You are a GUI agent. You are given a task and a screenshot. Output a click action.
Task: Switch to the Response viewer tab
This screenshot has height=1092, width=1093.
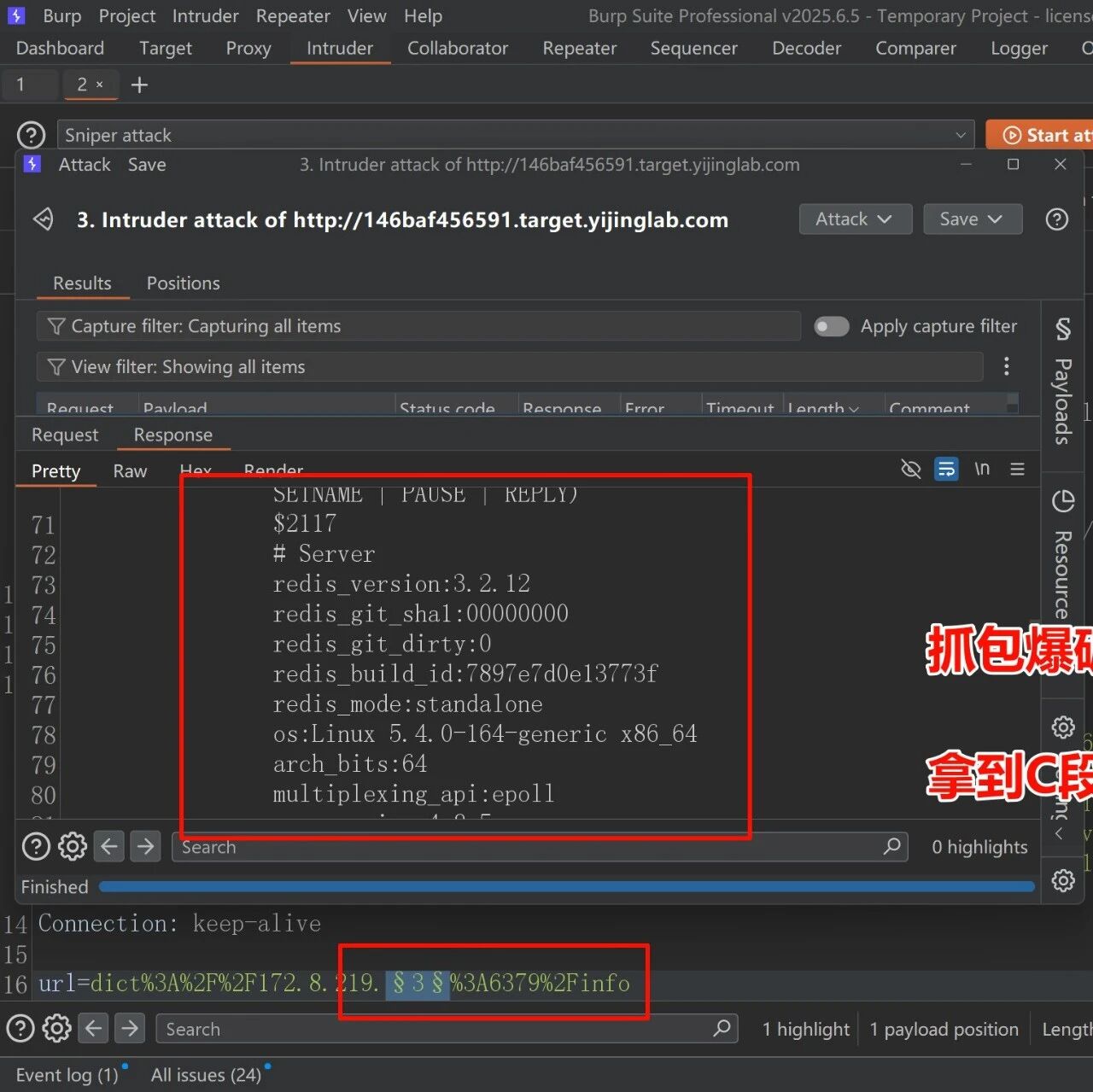click(x=173, y=435)
